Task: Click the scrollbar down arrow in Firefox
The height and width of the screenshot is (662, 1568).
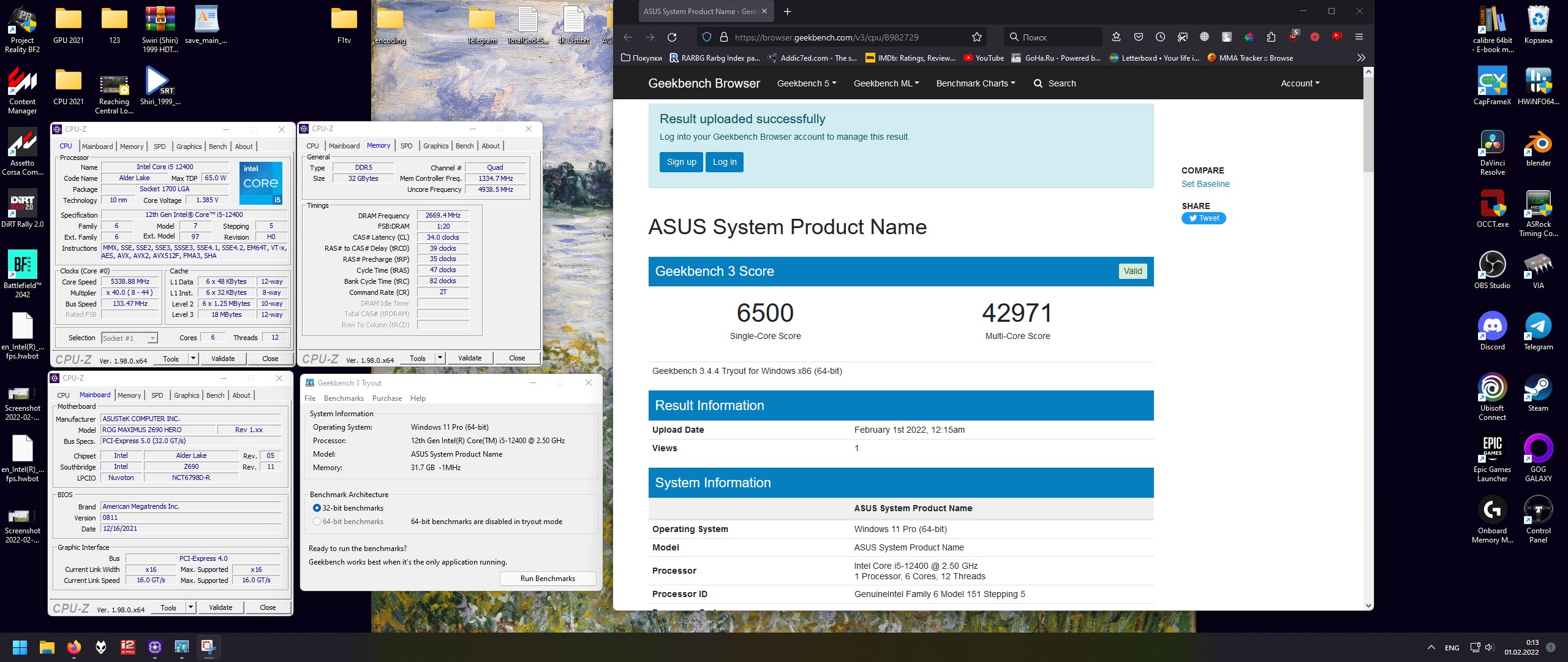Action: [1368, 606]
